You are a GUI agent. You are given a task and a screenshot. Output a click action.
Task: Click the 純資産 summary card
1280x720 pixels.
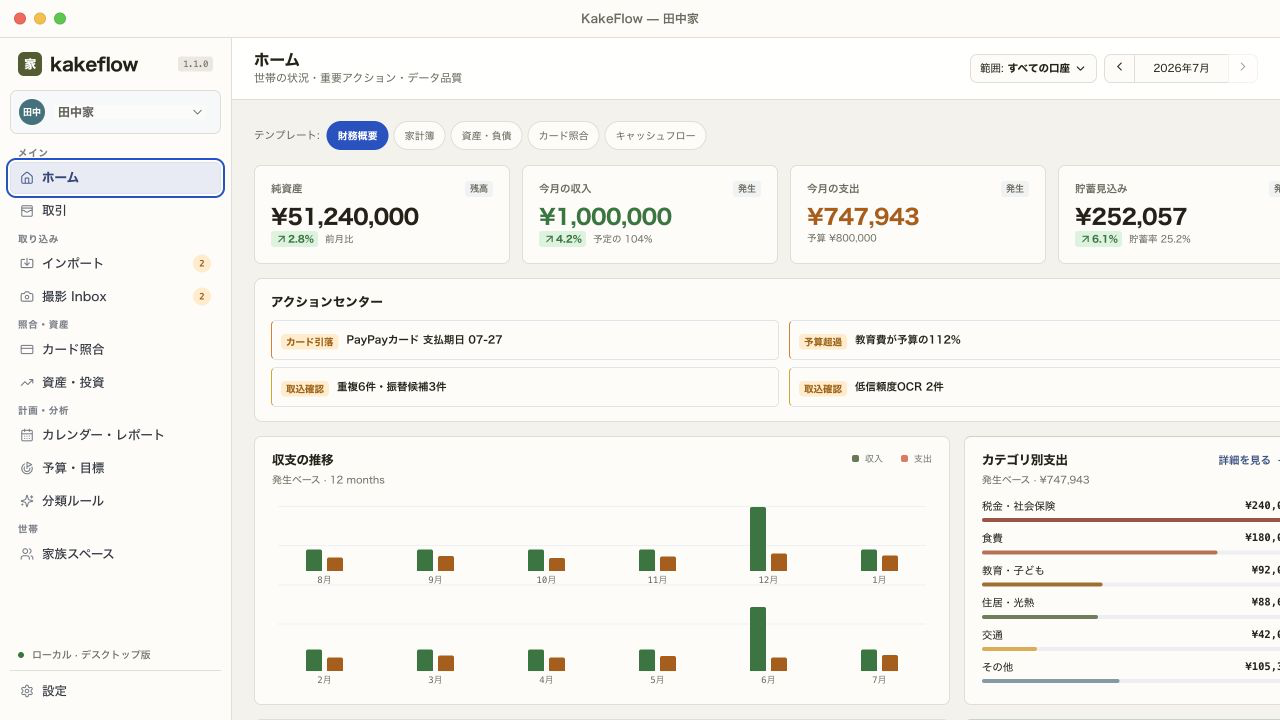tap(382, 214)
